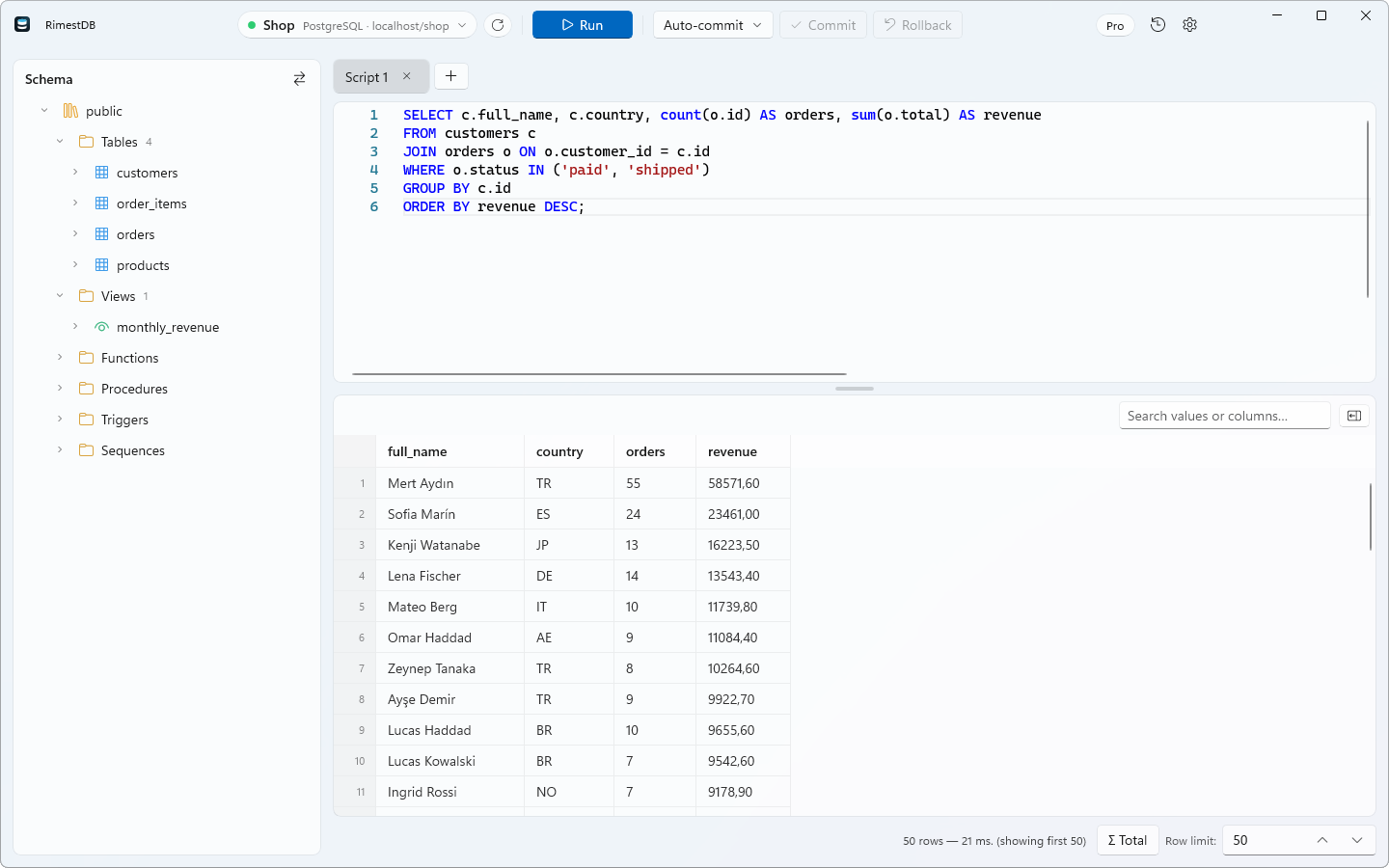Click the public schema icon
1389x868 pixels.
click(70, 111)
